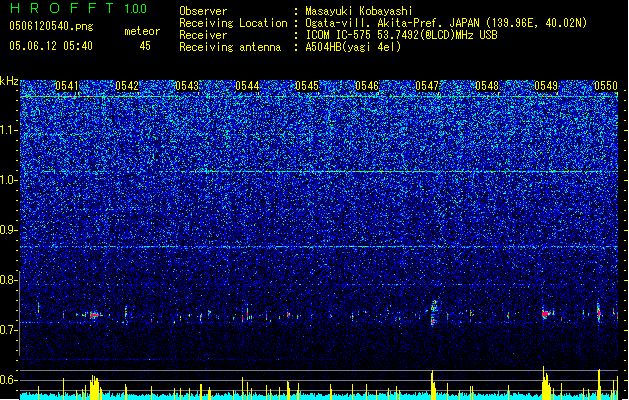This screenshot has height=400, width=629.
Task: Click the Receiver label
Action: [203, 35]
